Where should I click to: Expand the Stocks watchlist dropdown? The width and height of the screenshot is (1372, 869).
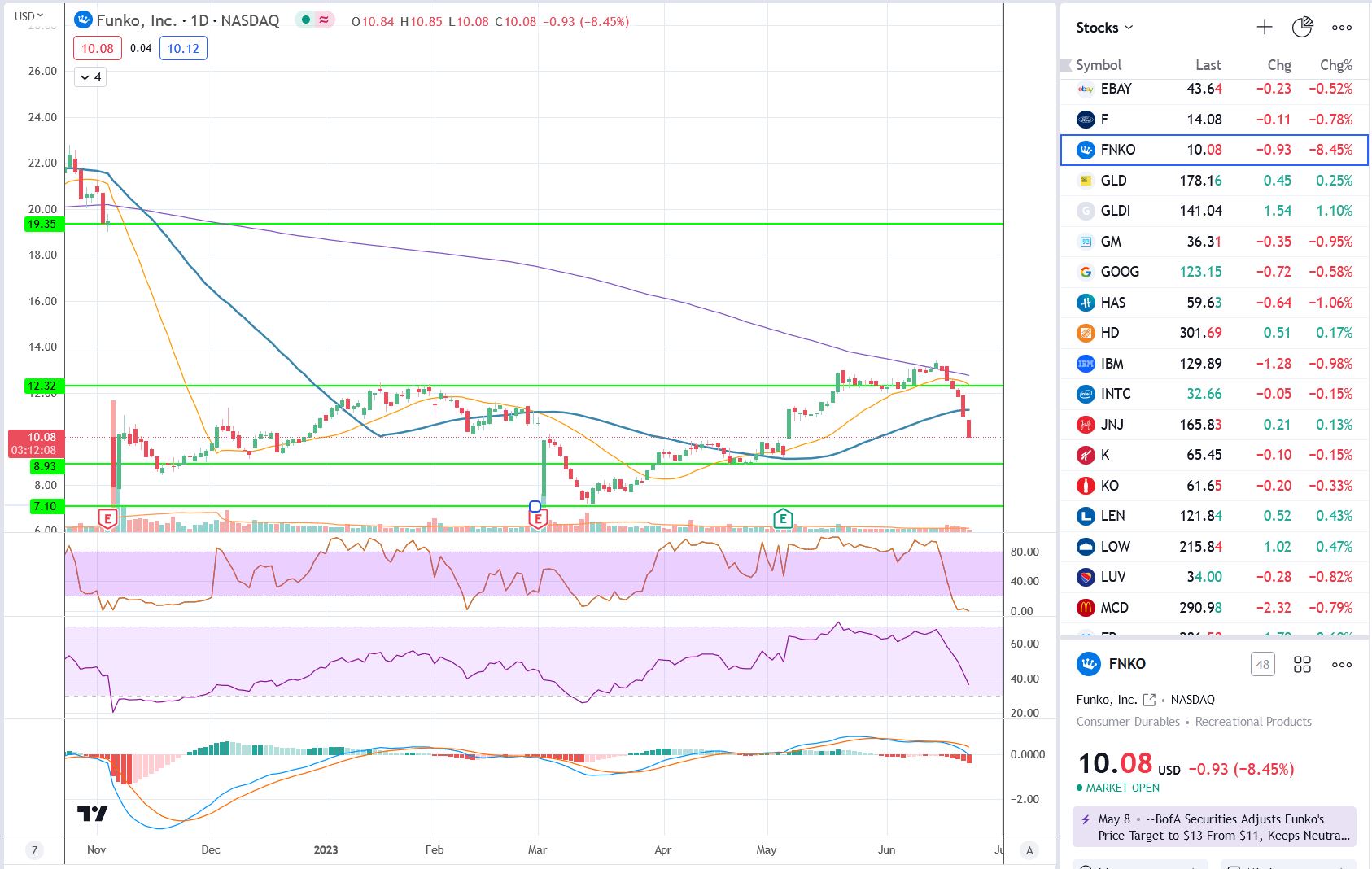tap(1104, 28)
